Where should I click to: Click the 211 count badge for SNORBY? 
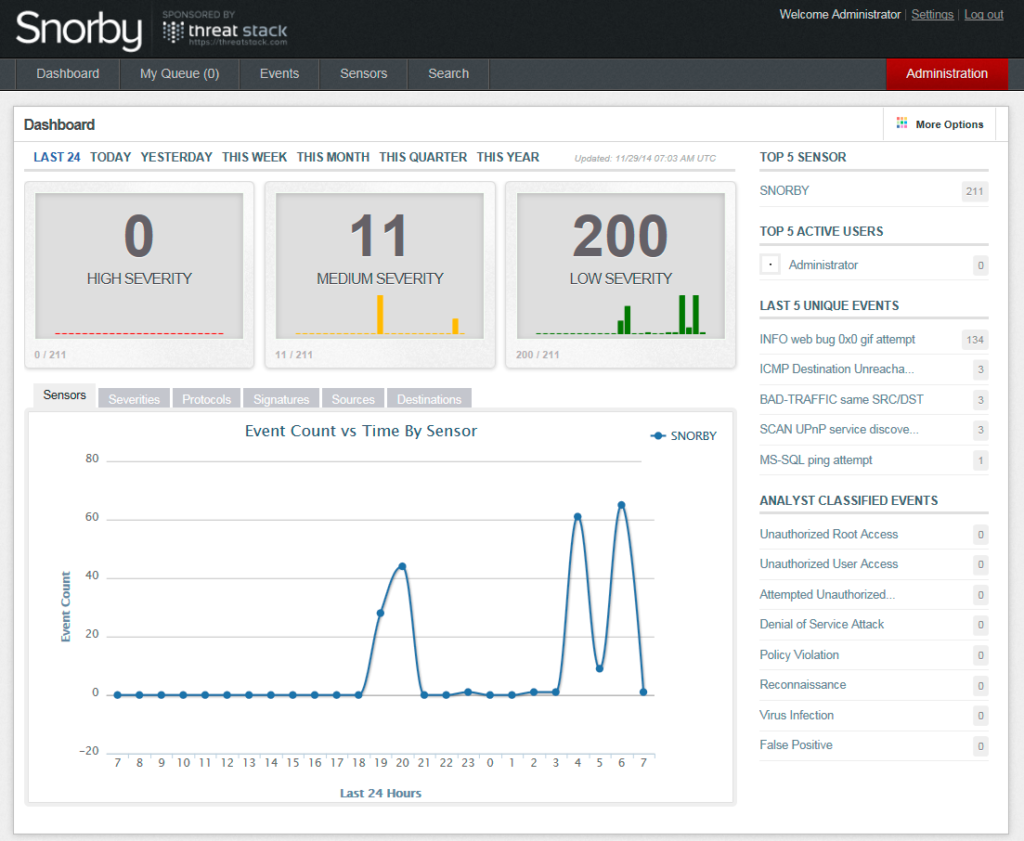pos(975,191)
